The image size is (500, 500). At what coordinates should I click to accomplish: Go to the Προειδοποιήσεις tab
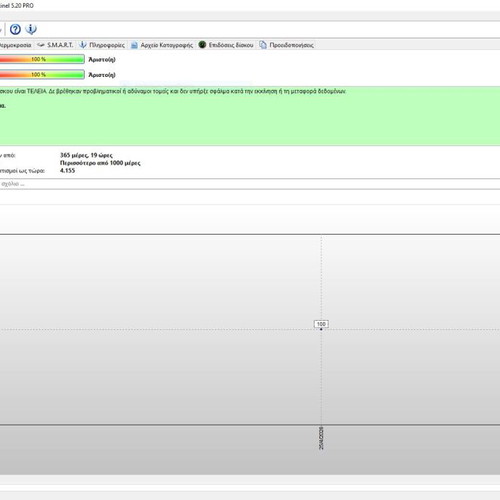pos(287,45)
